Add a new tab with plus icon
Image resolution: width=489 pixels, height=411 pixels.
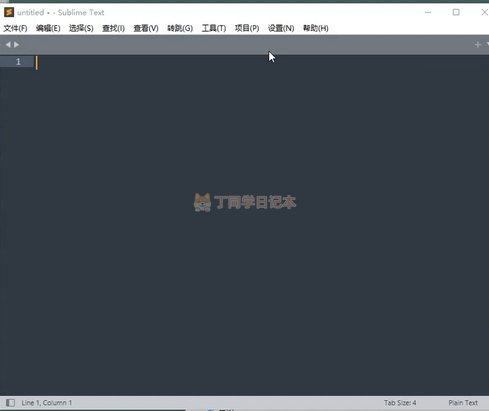(x=478, y=44)
